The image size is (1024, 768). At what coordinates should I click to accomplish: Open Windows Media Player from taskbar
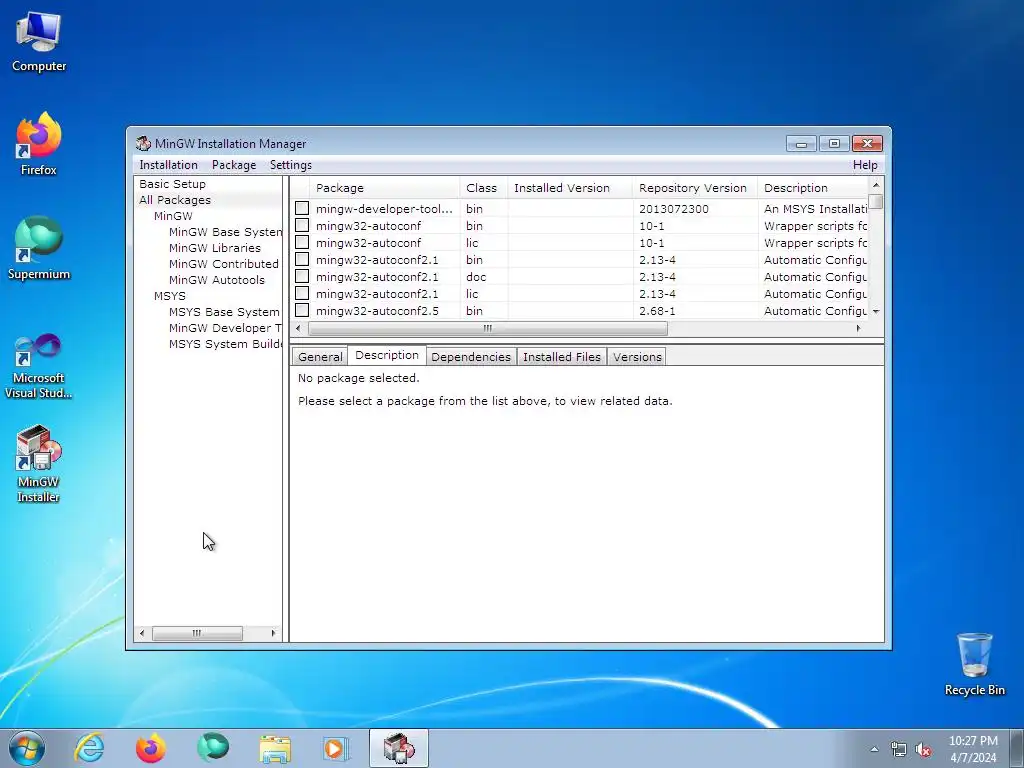coord(336,748)
